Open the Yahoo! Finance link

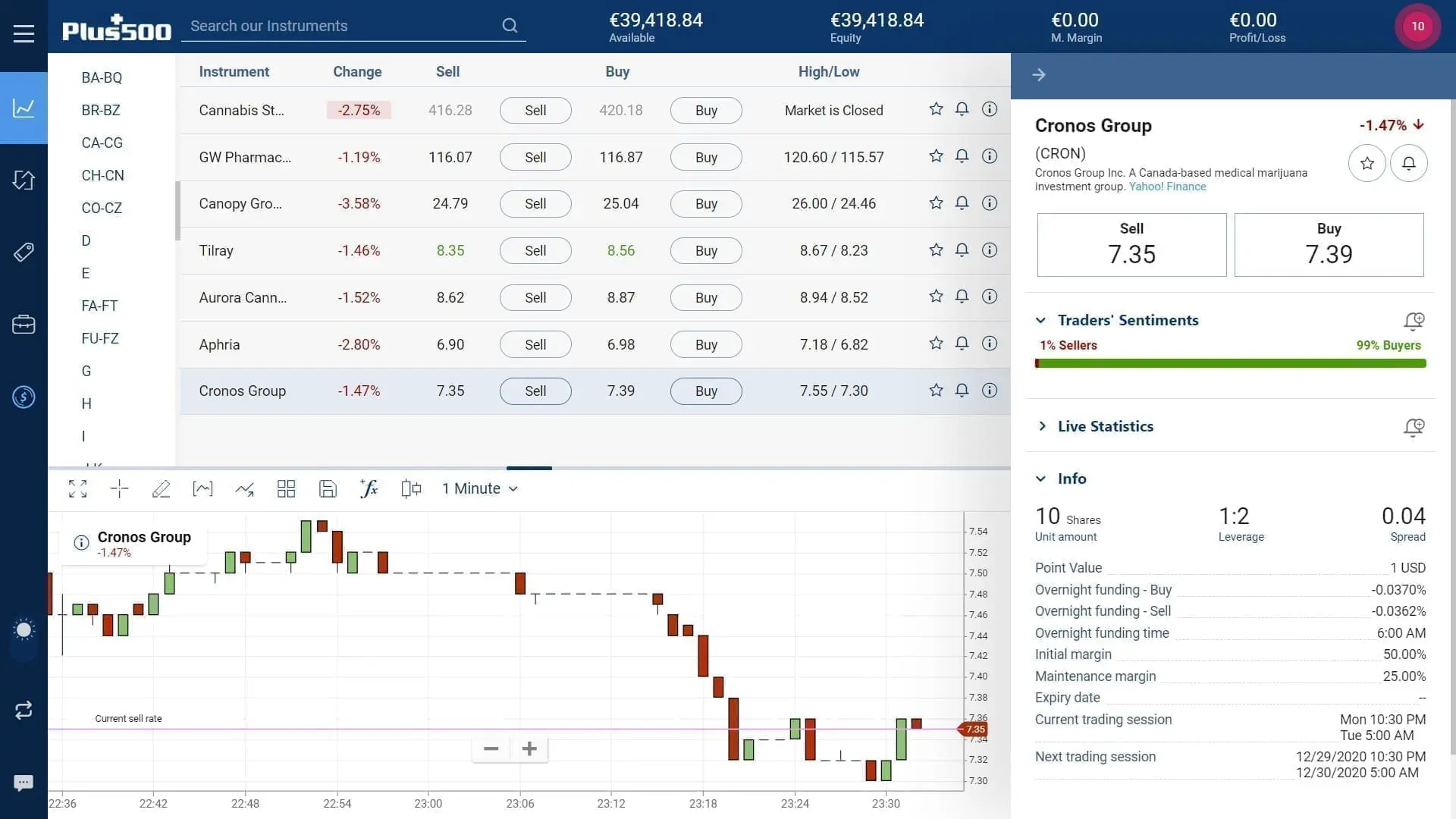[1167, 187]
